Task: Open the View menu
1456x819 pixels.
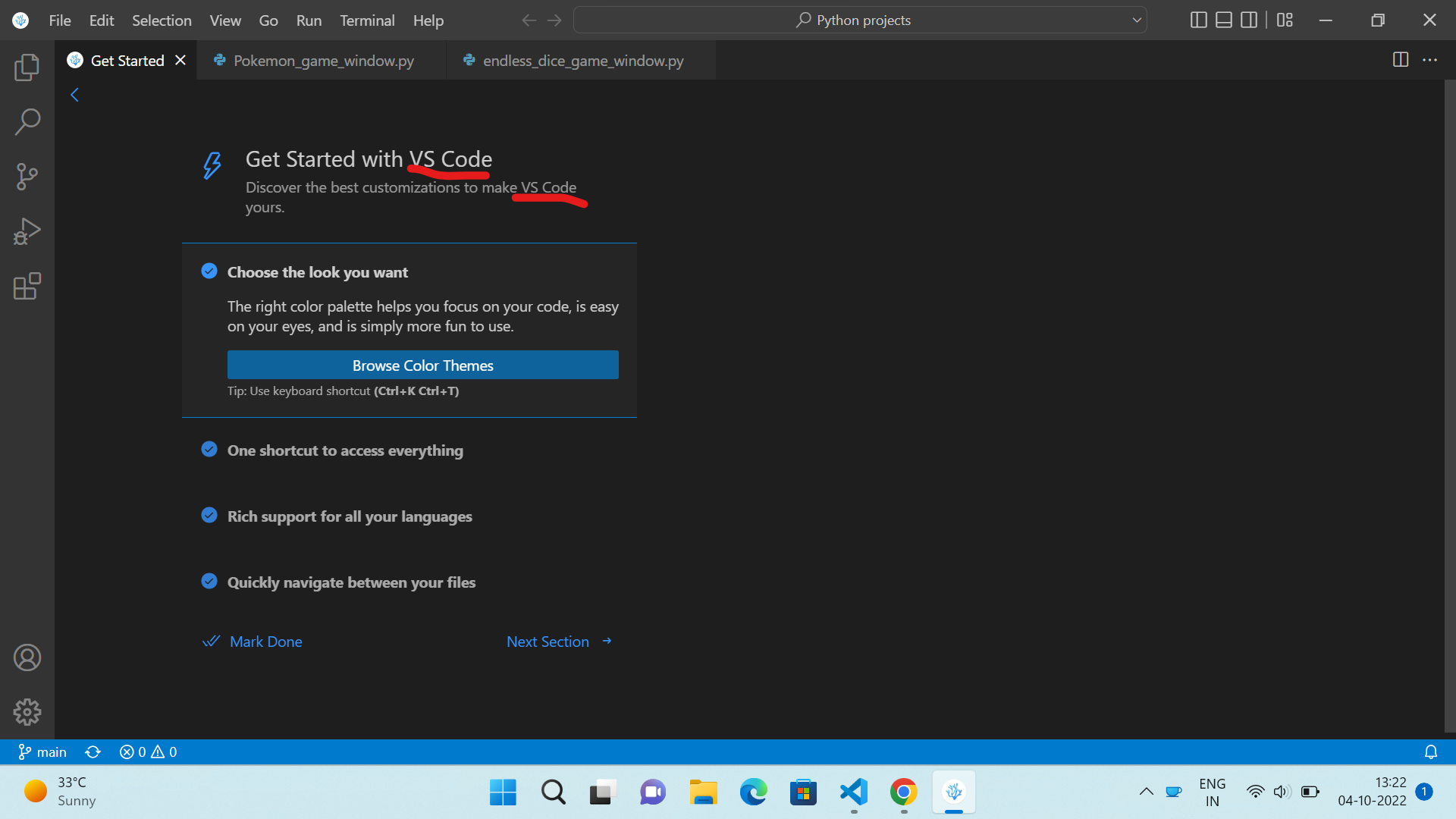Action: (225, 20)
